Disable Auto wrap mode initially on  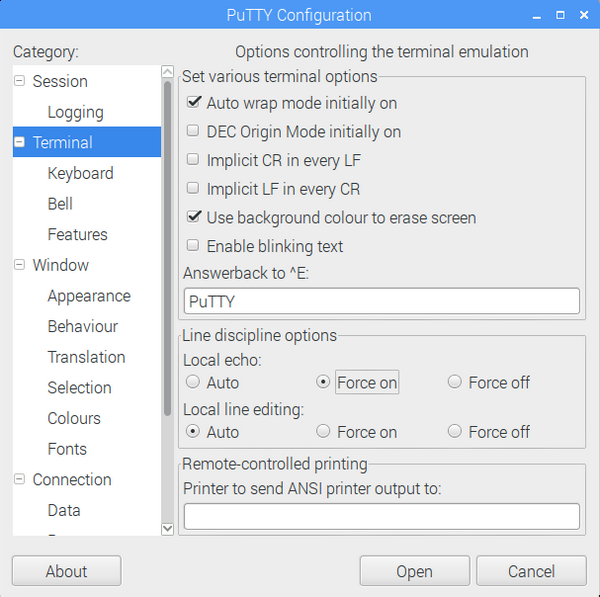click(193, 102)
